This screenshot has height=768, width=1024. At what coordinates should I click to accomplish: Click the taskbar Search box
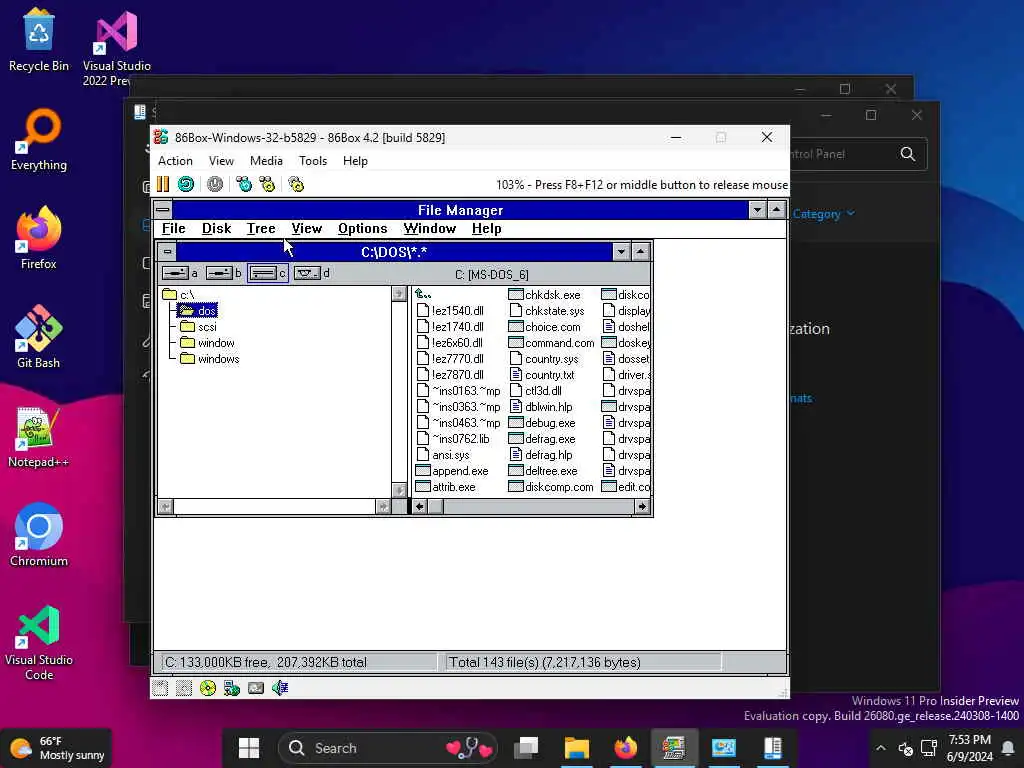(x=388, y=748)
